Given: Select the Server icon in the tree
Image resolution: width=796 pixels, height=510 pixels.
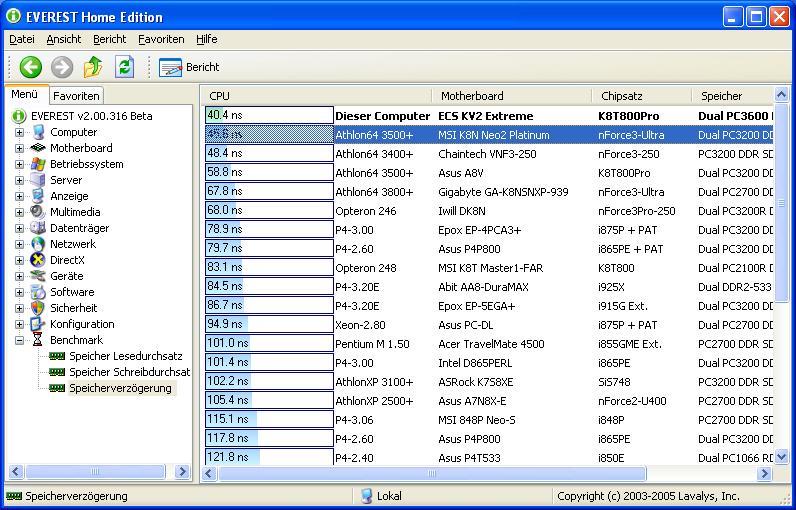Looking at the screenshot, I should tap(38, 180).
